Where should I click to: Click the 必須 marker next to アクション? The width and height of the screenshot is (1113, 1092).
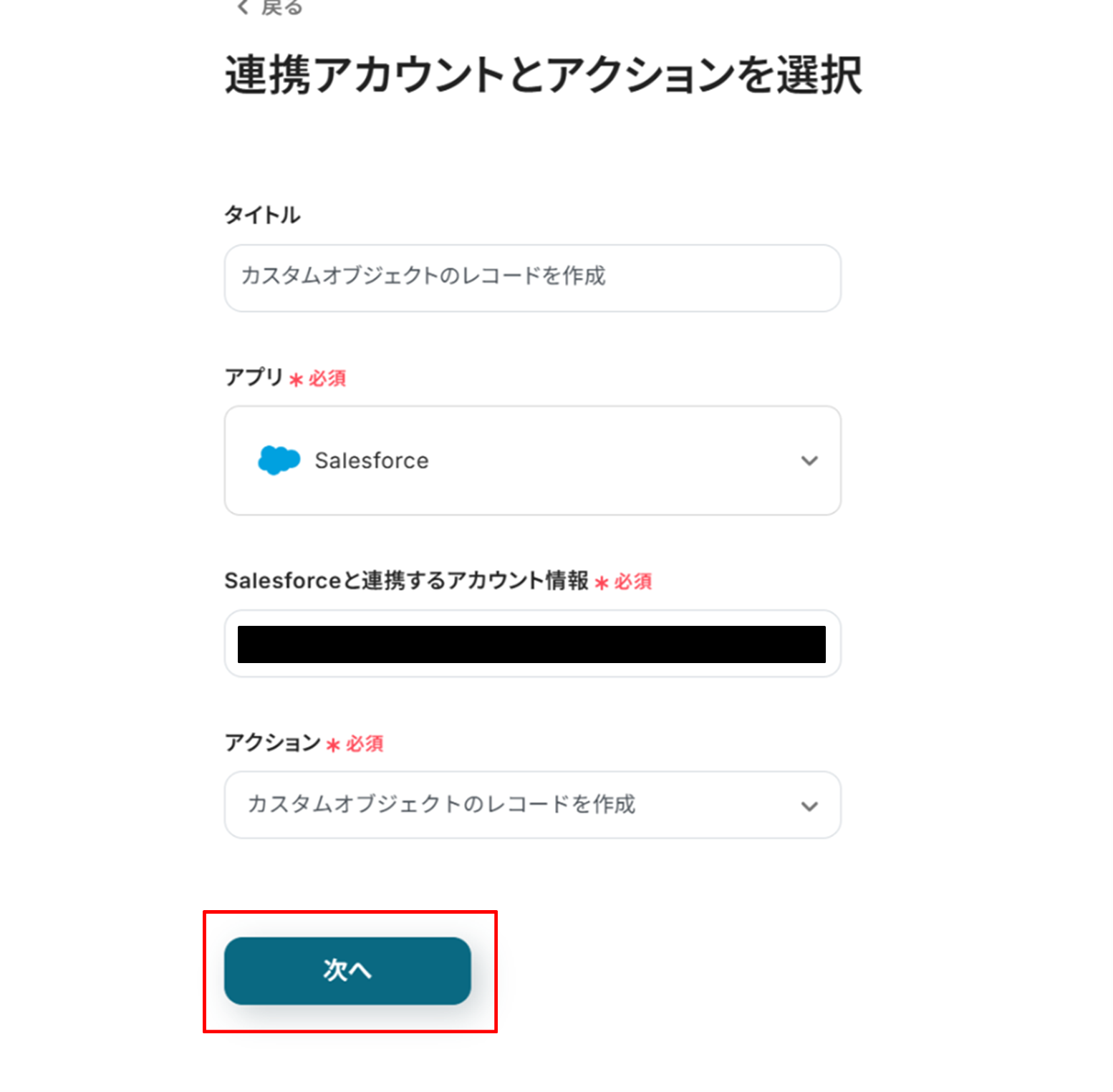(365, 744)
